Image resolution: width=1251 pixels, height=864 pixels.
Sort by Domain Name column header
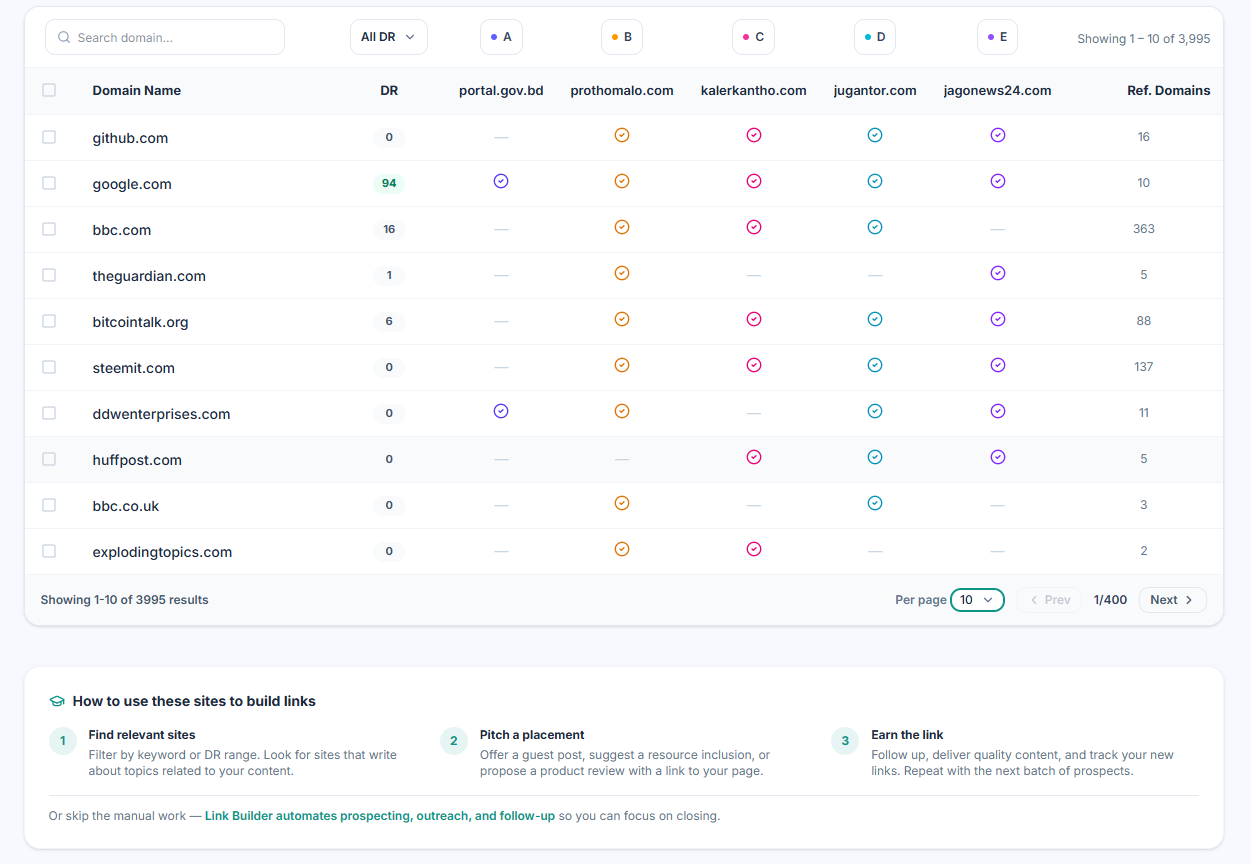coord(137,90)
